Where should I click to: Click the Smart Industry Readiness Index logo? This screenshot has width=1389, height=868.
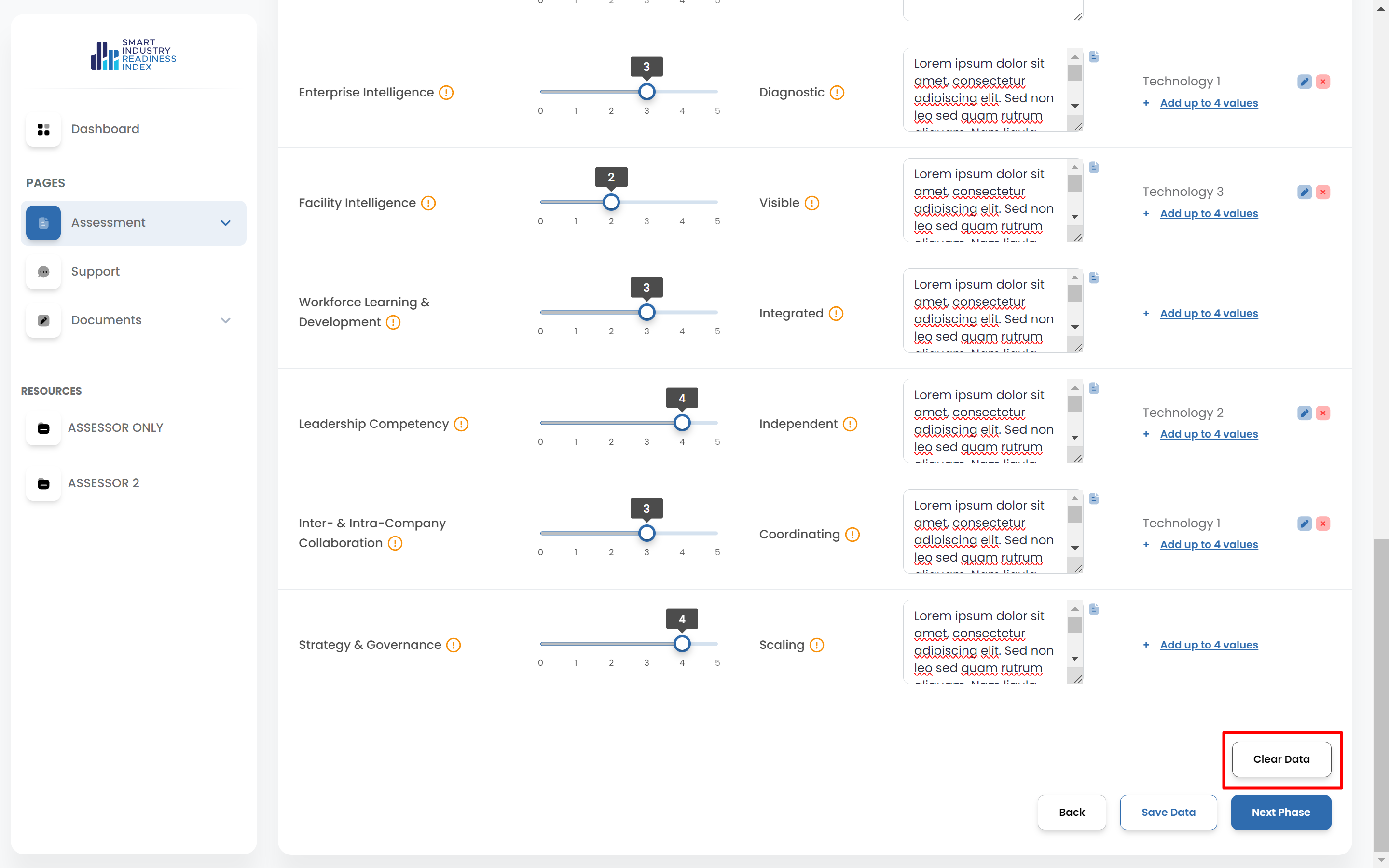[x=134, y=55]
